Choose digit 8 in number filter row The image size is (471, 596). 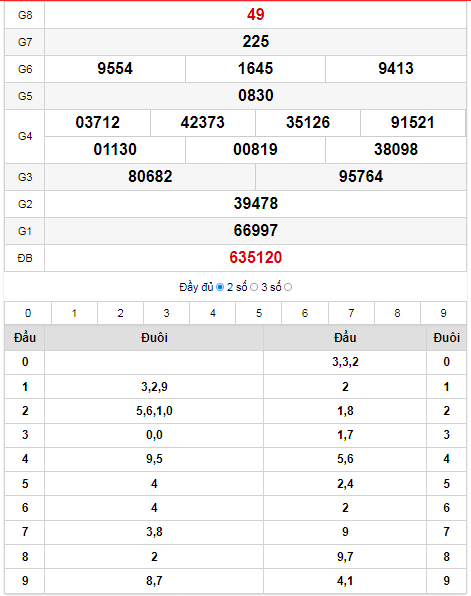397,313
